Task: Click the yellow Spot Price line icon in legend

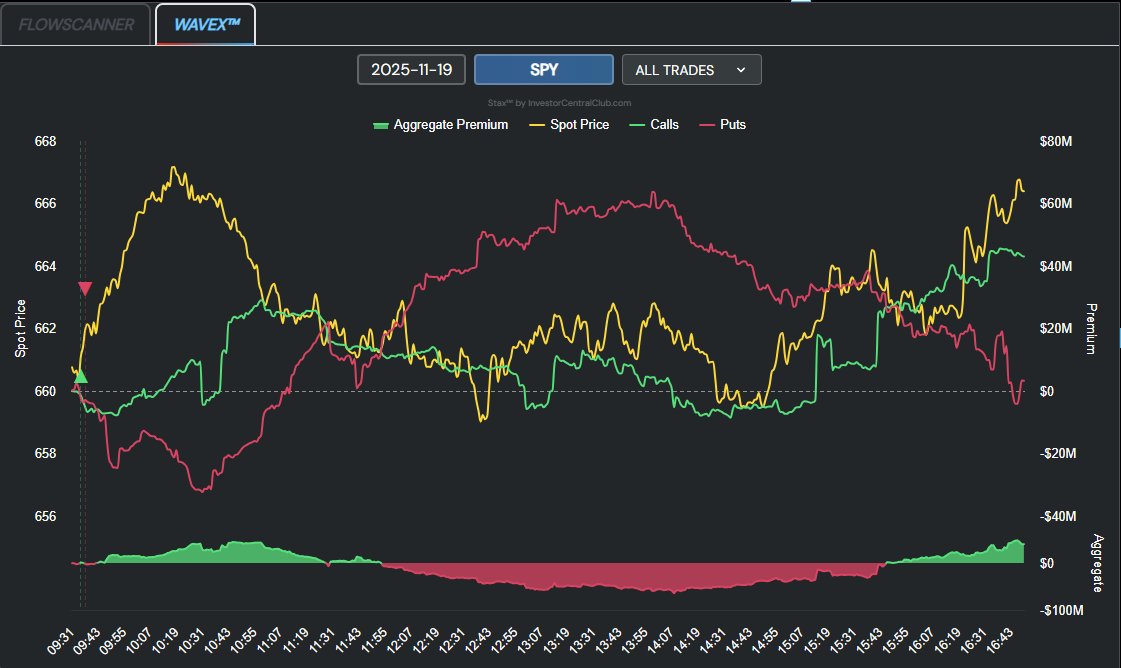Action: click(538, 124)
